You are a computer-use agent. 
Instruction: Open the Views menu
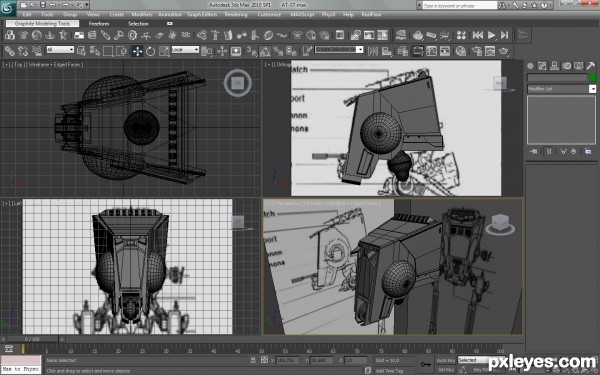pyautogui.click(x=93, y=15)
